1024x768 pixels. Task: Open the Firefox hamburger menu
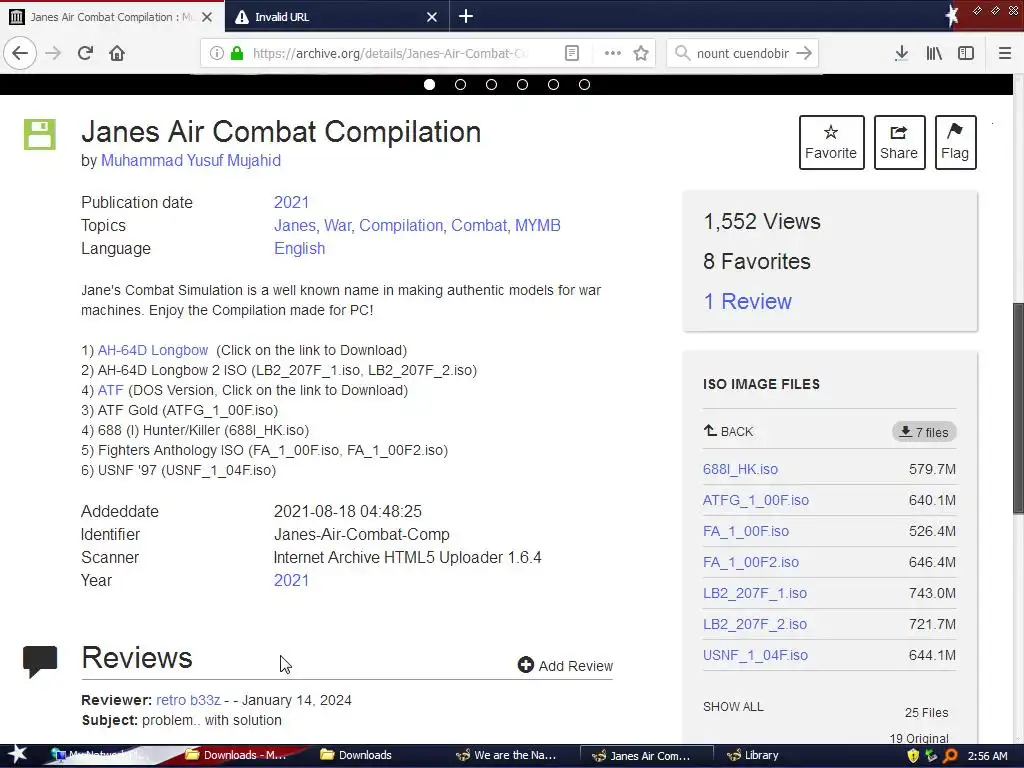[x=1004, y=53]
